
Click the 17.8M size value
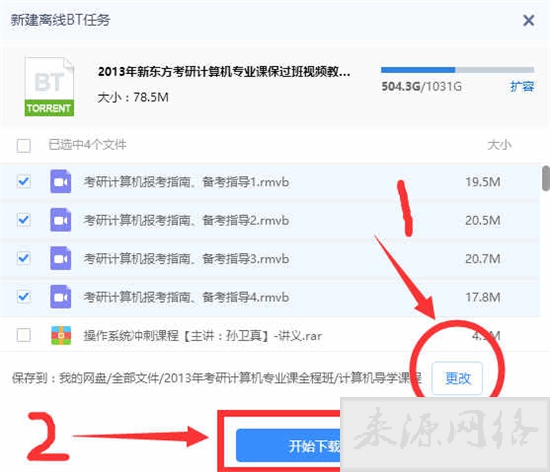483,298
